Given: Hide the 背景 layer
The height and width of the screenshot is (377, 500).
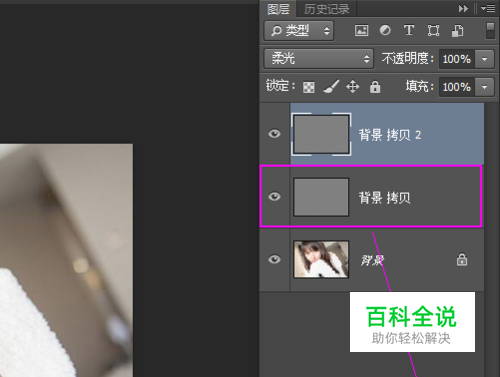Looking at the screenshot, I should click(x=274, y=259).
